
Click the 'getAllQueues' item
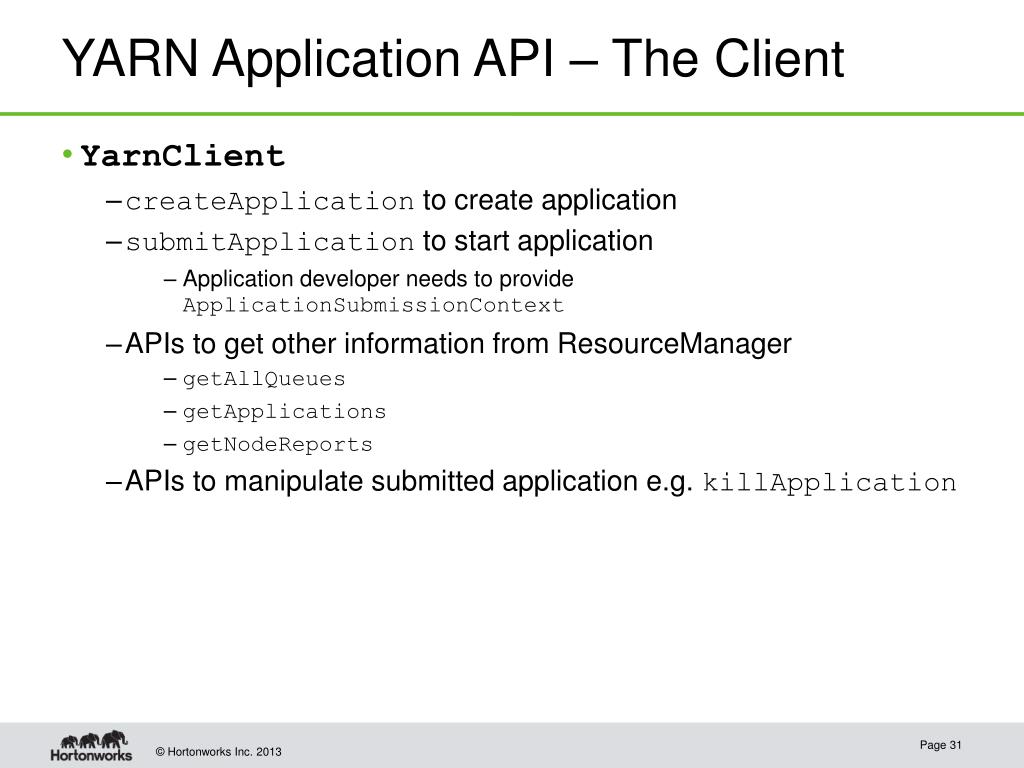[264, 379]
